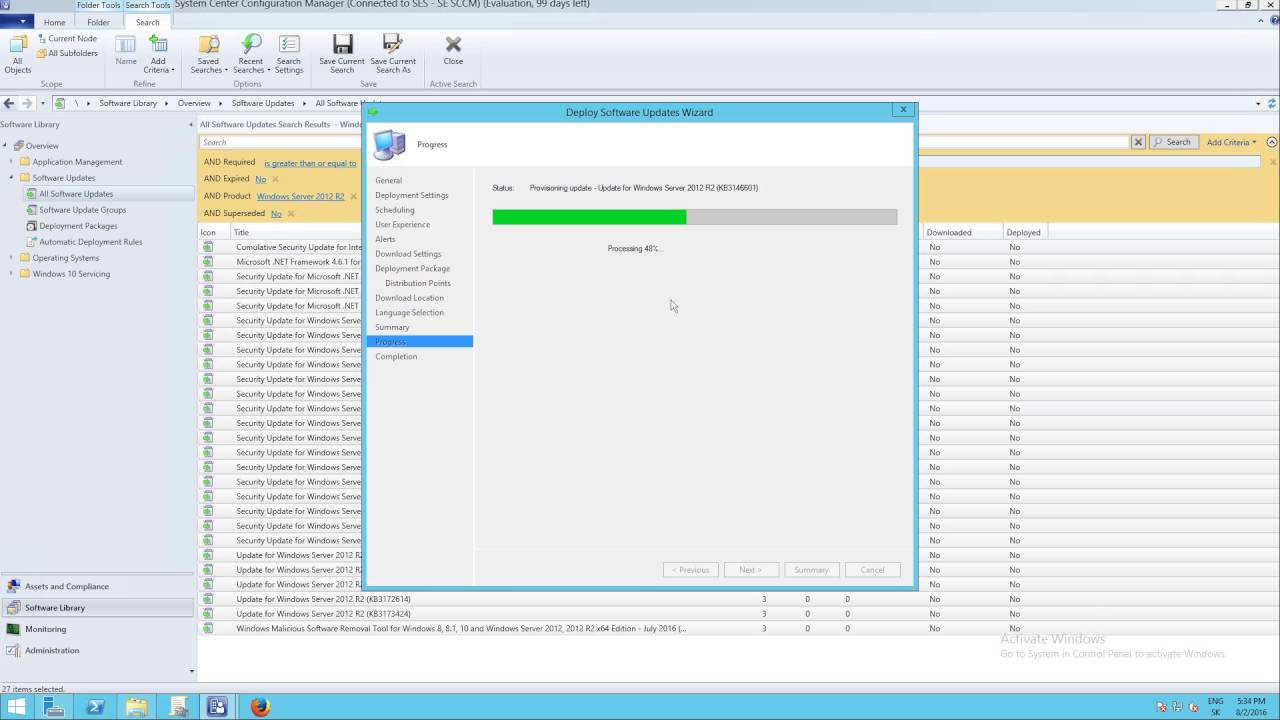Viewport: 1280px width, 720px height.
Task: Click the green provisioning progress bar
Action: click(x=589, y=217)
